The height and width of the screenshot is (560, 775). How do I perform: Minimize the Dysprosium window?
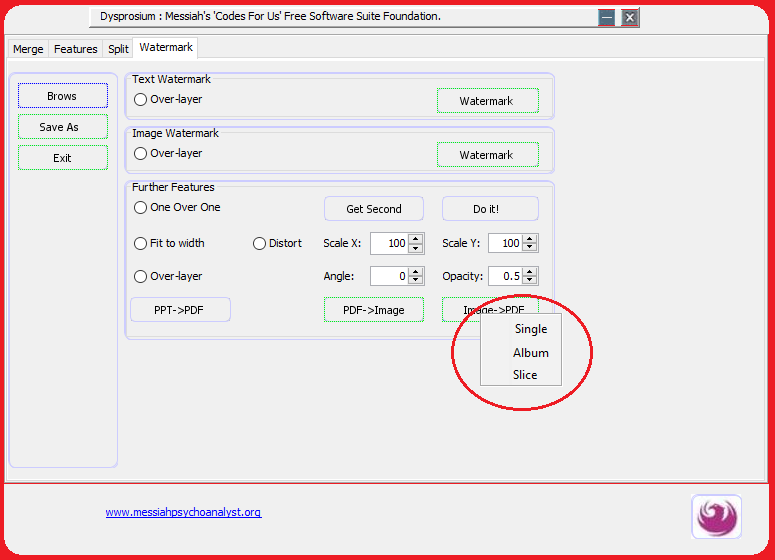[x=606, y=18]
